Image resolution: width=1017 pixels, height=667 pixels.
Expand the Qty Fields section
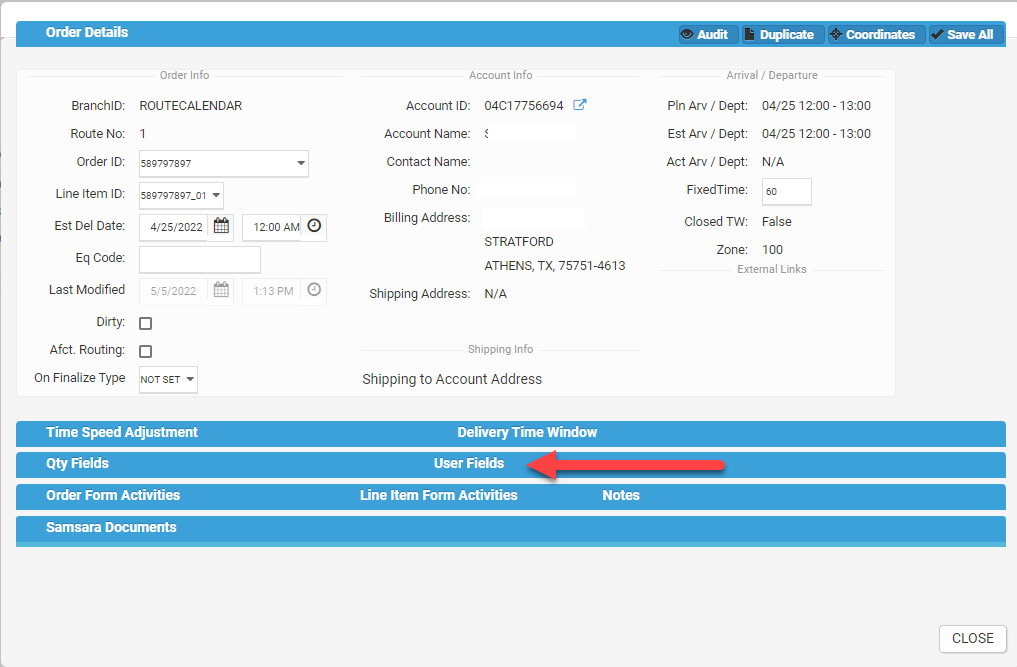pyautogui.click(x=77, y=463)
